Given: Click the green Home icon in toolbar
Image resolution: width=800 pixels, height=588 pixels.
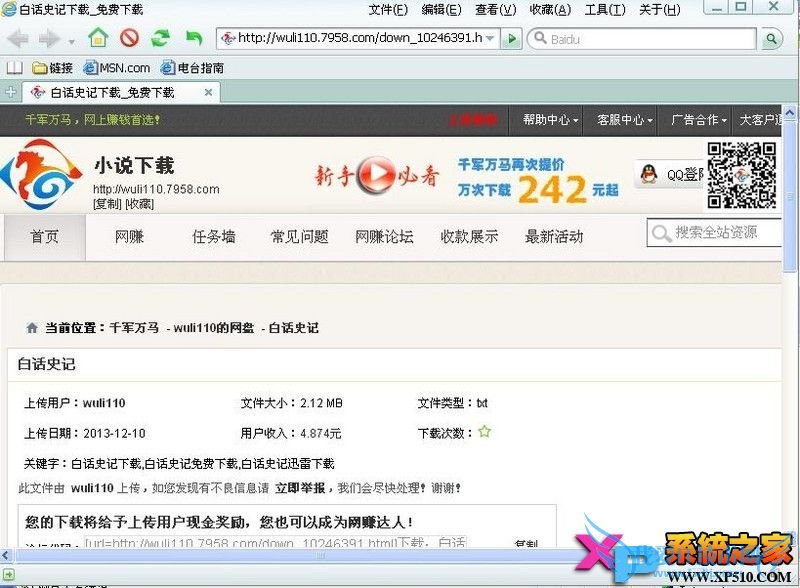Looking at the screenshot, I should coord(97,39).
